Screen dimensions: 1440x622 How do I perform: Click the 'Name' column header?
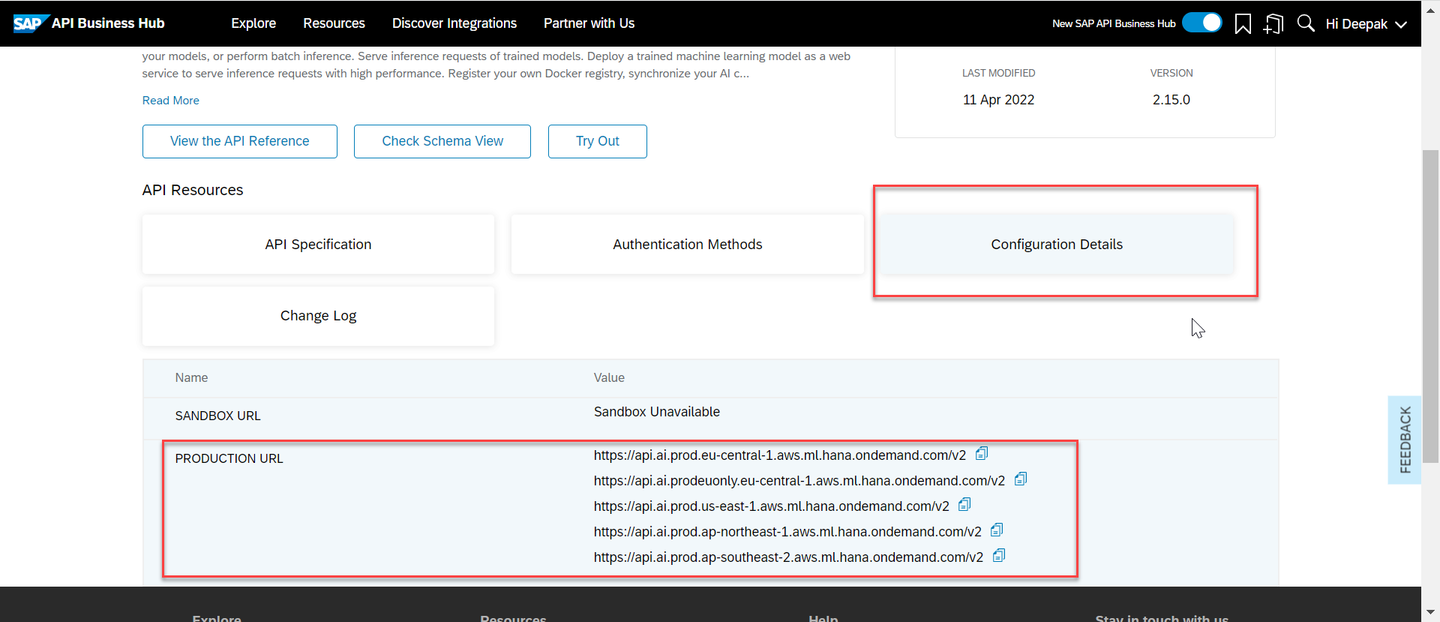pos(191,377)
